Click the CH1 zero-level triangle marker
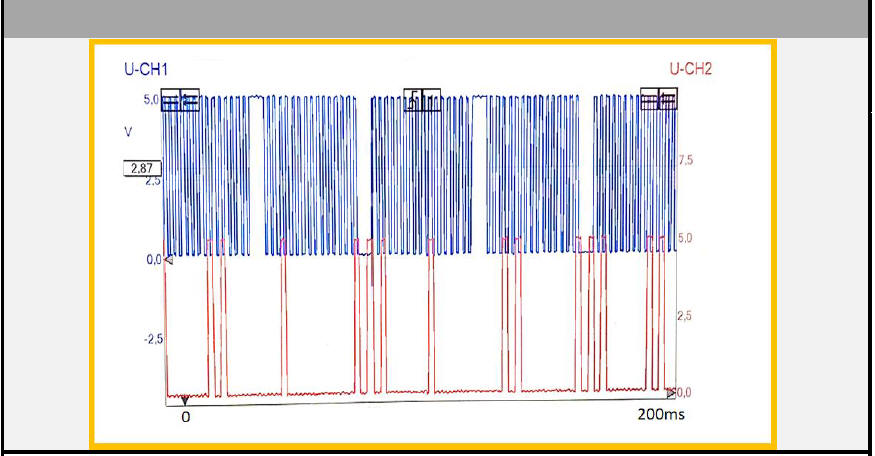 pos(168,260)
